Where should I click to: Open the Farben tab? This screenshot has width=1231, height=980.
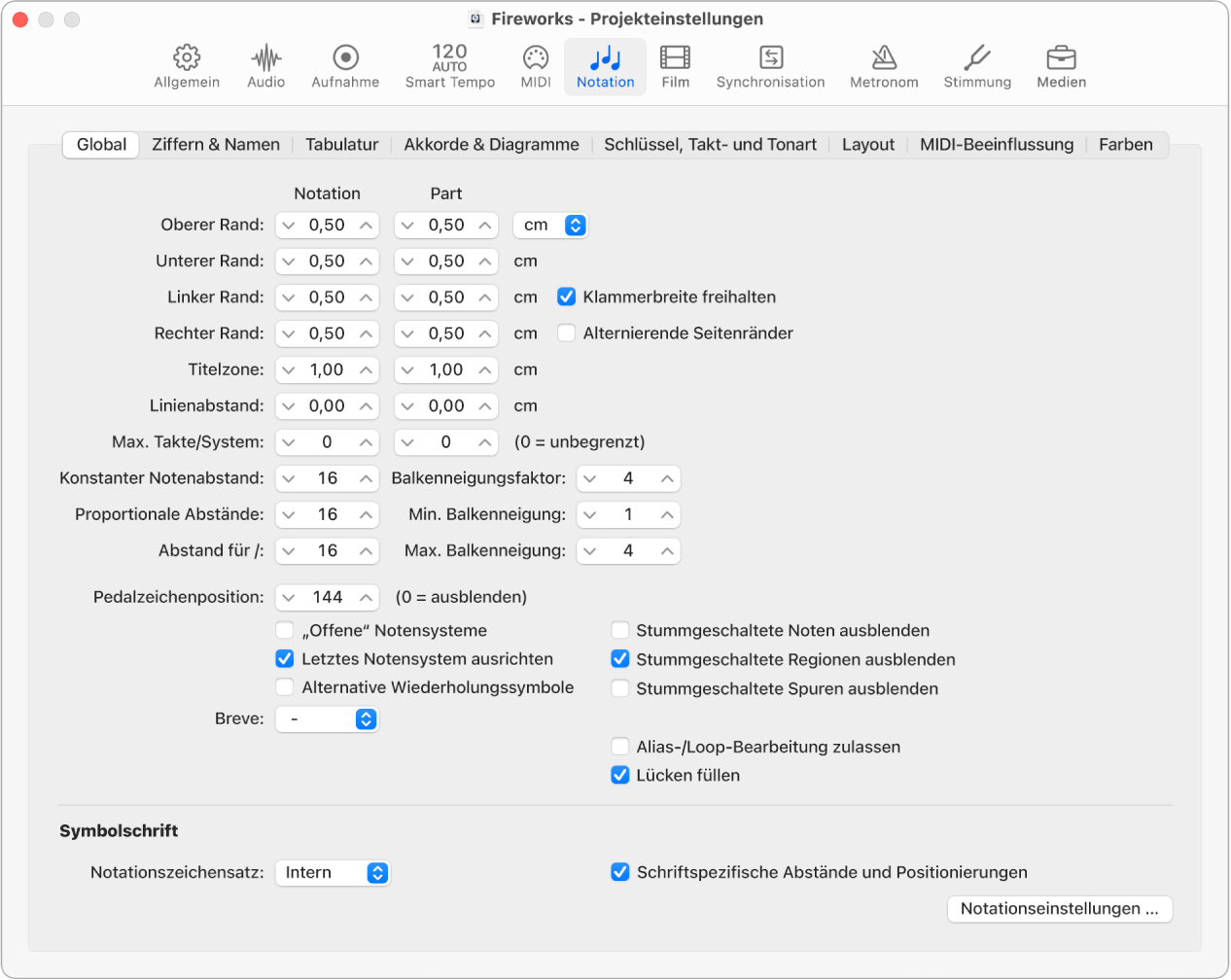pyautogui.click(x=1125, y=144)
